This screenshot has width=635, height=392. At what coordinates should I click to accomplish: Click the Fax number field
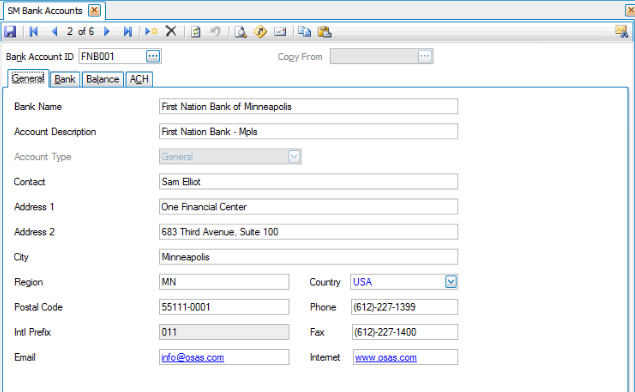[x=405, y=332]
